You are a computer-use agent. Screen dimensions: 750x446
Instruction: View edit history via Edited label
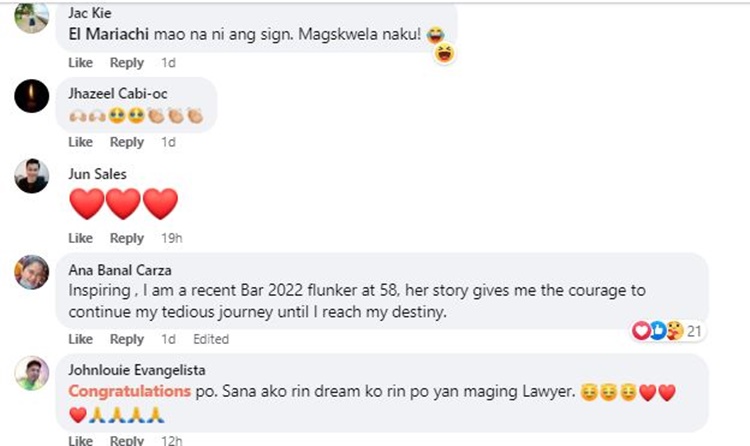click(x=211, y=339)
